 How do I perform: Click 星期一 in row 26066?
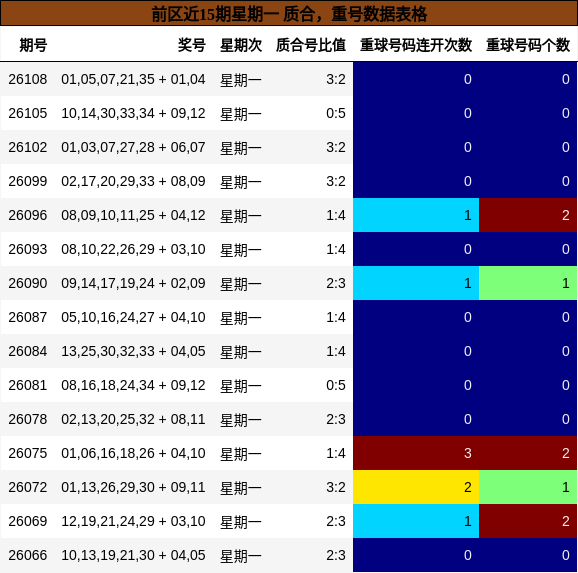click(241, 556)
